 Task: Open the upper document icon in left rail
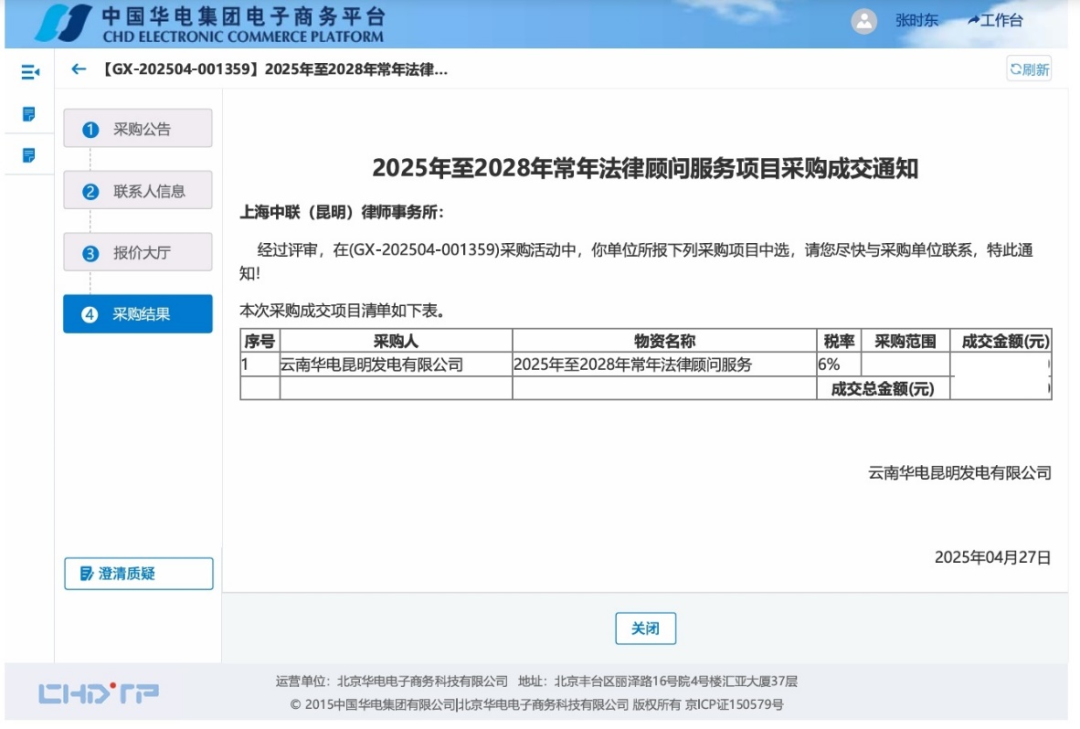(x=29, y=114)
